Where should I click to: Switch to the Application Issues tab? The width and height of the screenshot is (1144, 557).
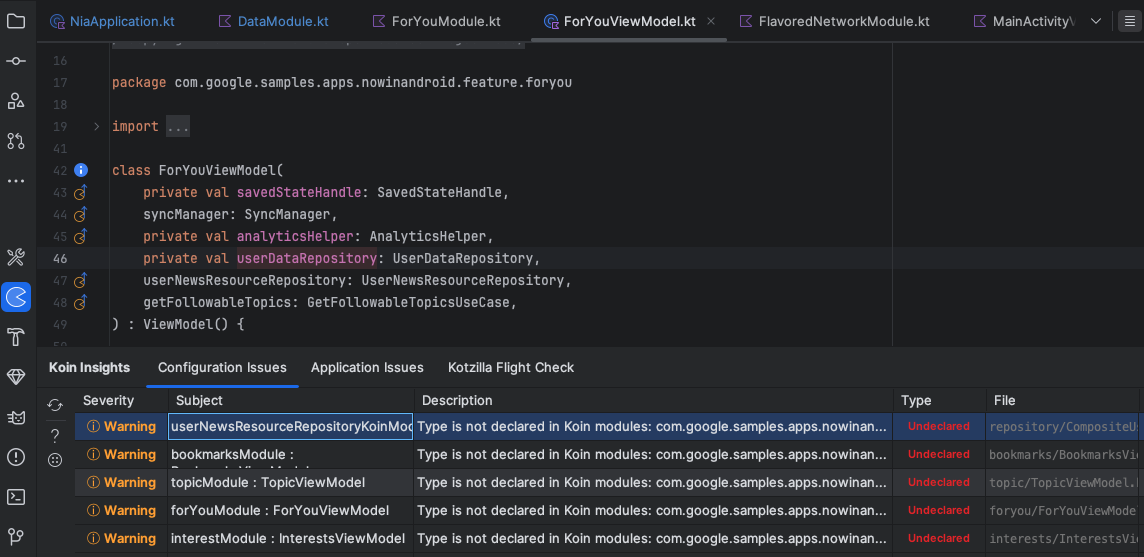point(367,367)
